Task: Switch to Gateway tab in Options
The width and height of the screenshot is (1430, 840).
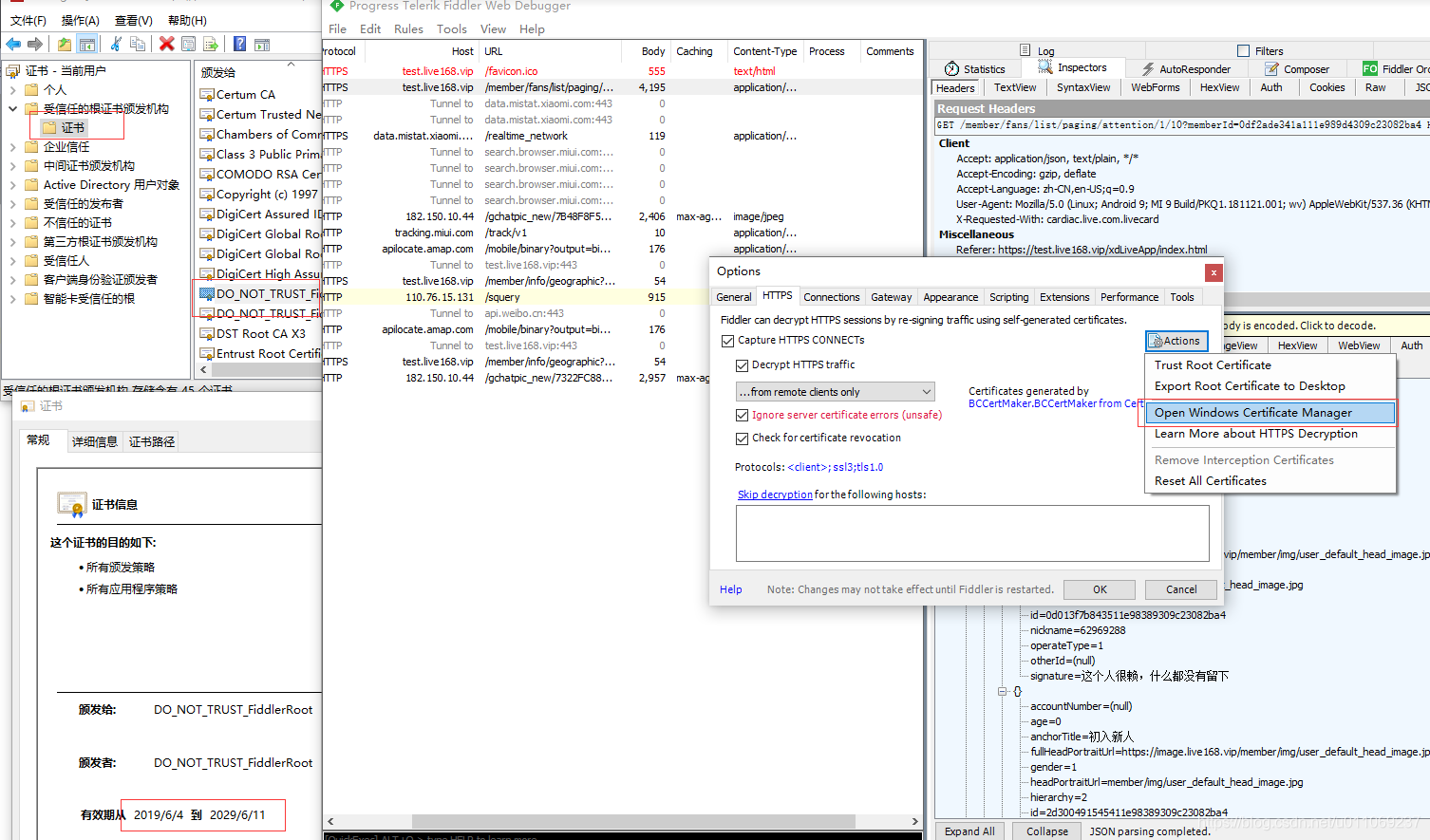Action: [892, 297]
